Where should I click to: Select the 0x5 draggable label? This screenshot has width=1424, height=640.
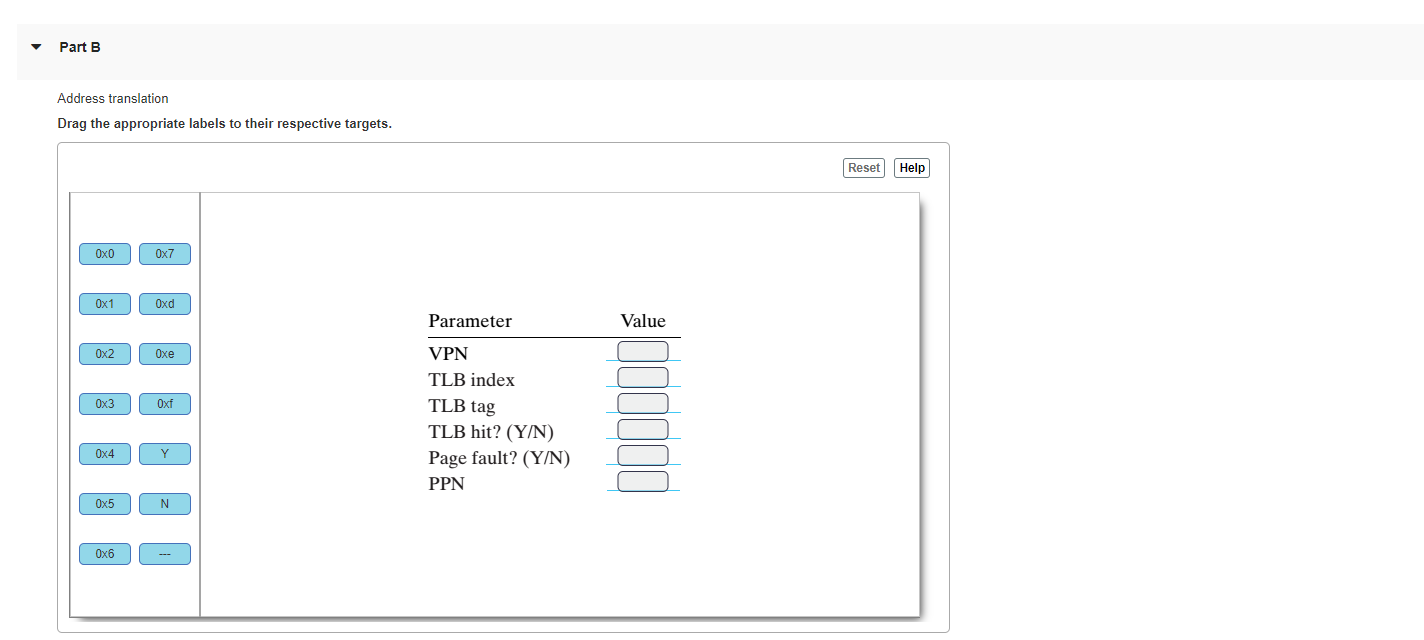tap(104, 503)
